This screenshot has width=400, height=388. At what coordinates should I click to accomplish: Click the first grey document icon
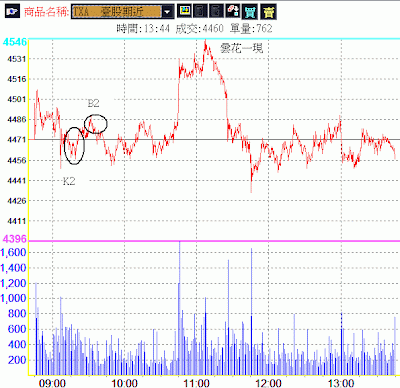pos(200,11)
